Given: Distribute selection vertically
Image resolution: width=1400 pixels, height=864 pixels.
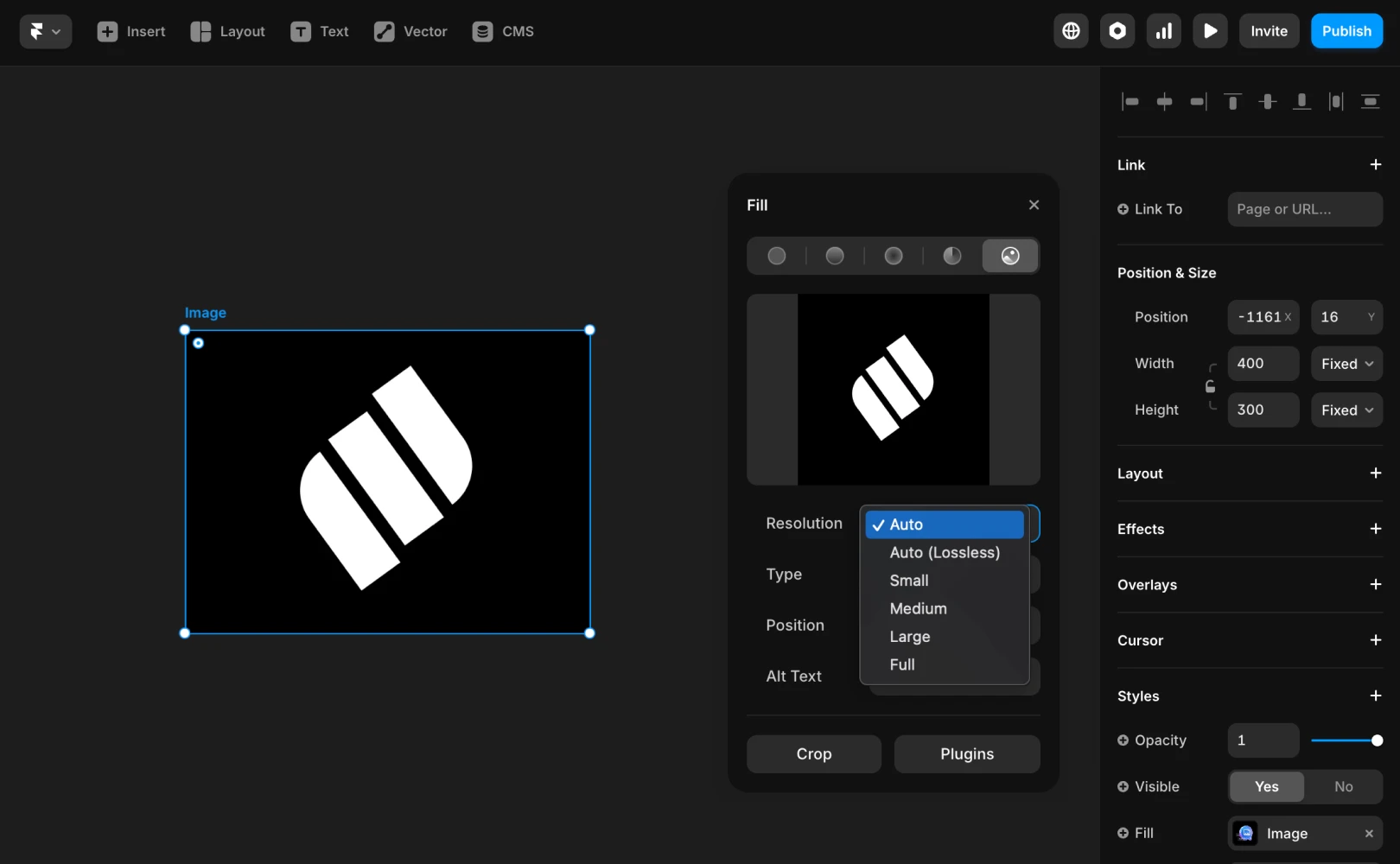Looking at the screenshot, I should tap(1371, 102).
